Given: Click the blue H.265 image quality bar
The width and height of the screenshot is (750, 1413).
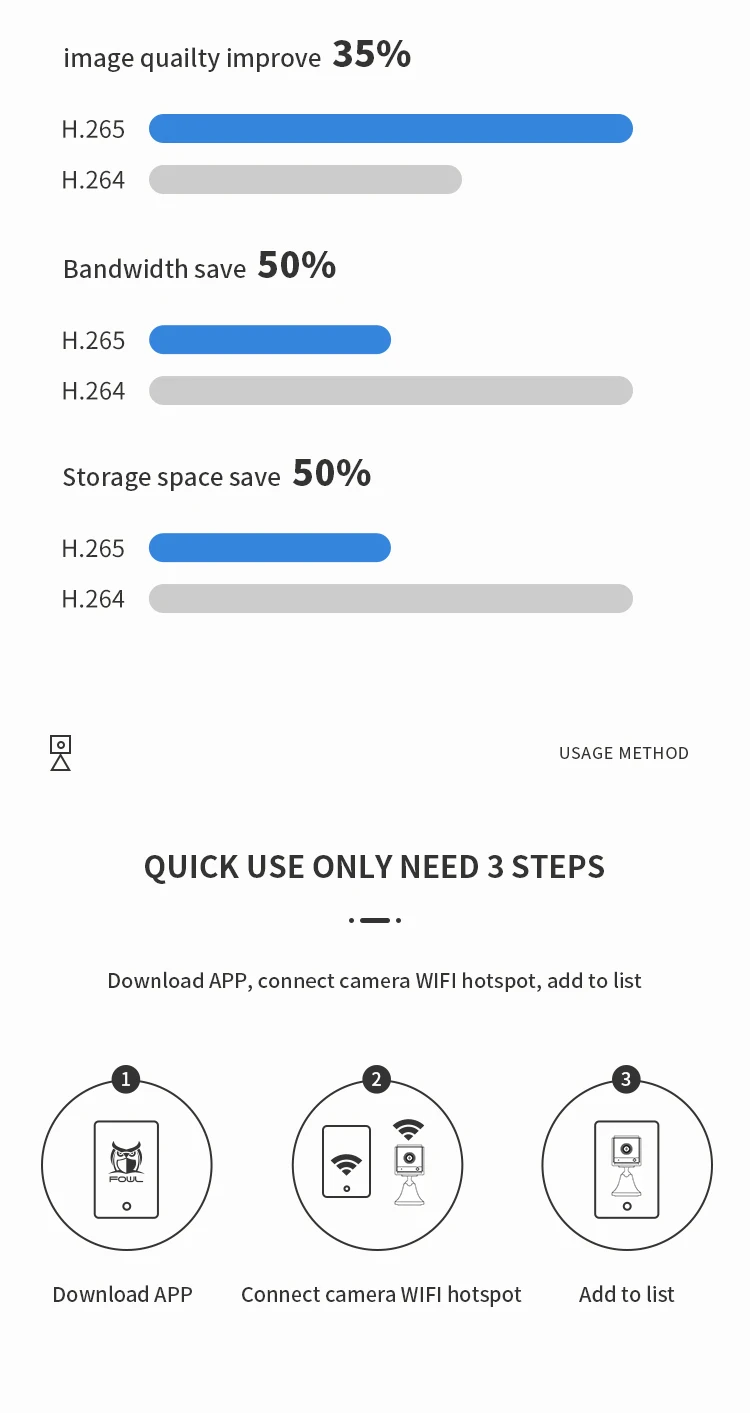Looking at the screenshot, I should point(391,129).
